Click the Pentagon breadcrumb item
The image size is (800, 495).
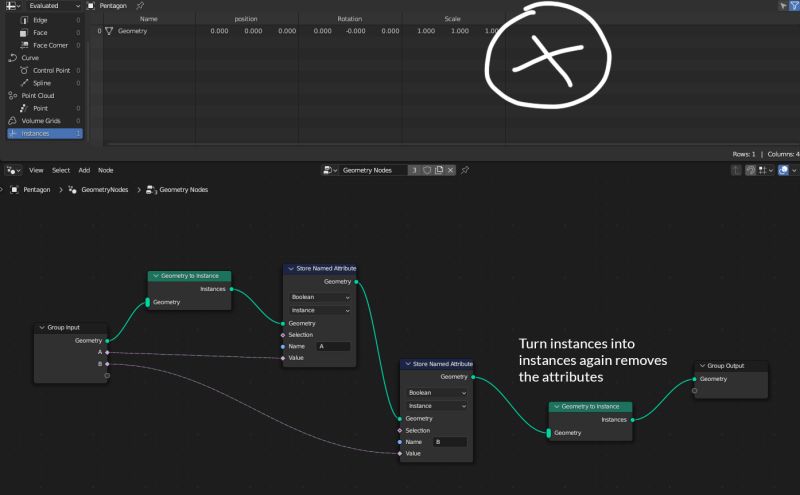31,190
